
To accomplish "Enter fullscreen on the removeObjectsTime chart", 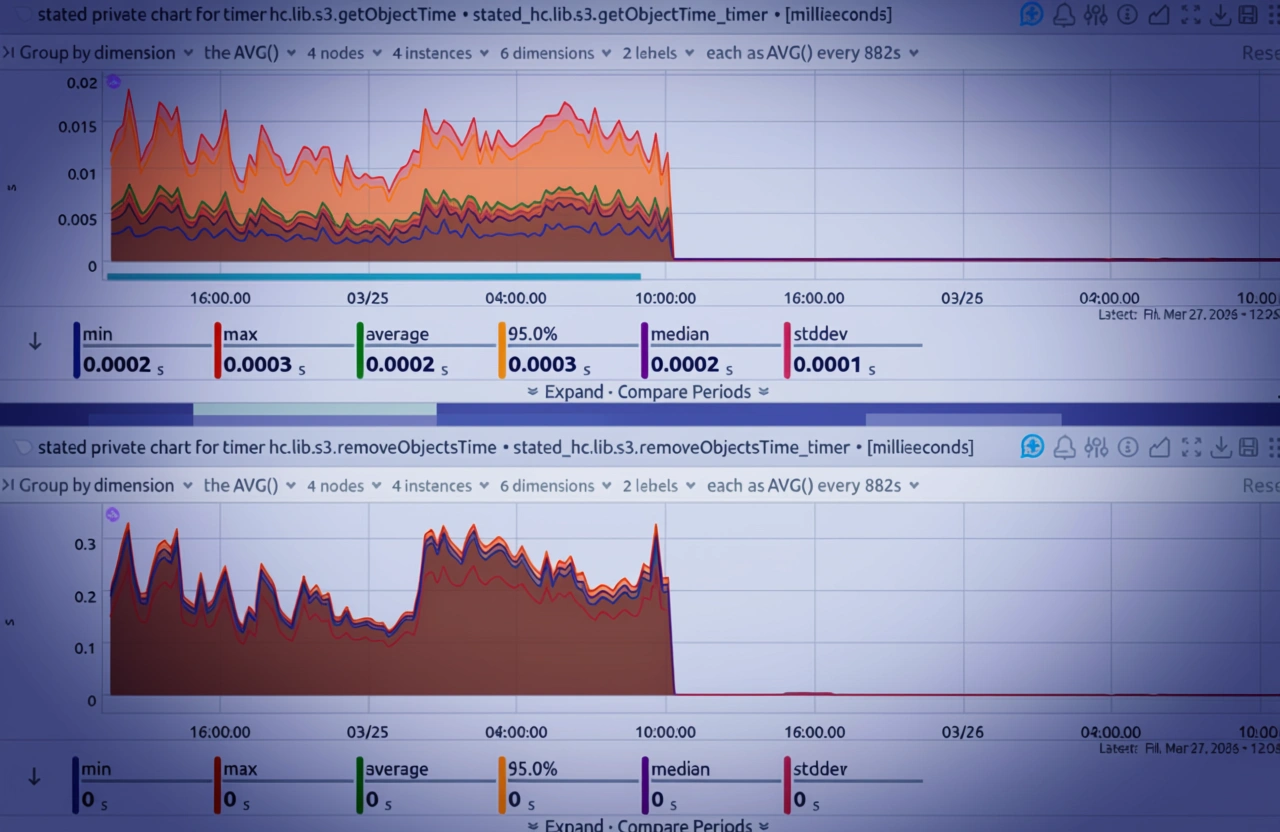I will coord(1190,447).
